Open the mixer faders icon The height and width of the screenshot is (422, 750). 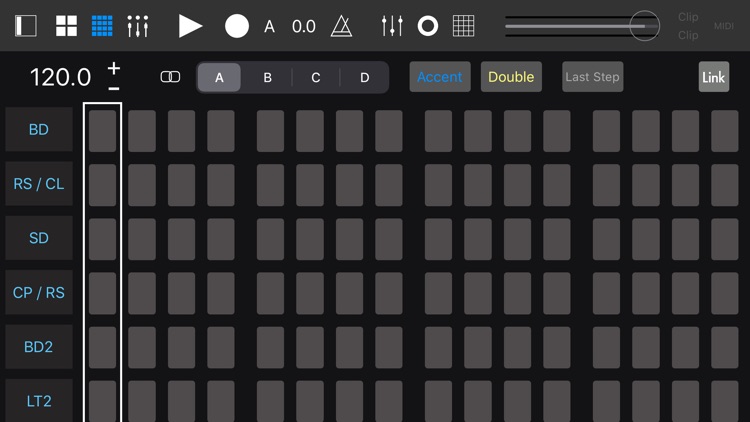(x=392, y=26)
